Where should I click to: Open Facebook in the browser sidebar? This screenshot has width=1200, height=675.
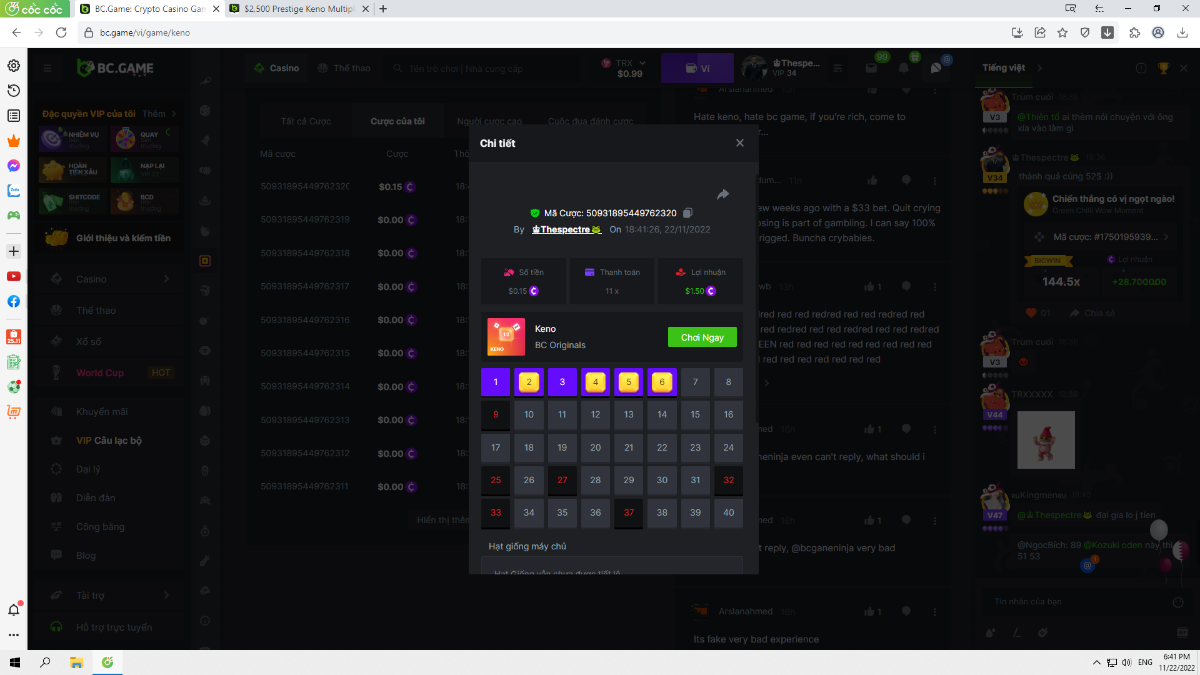pos(14,301)
